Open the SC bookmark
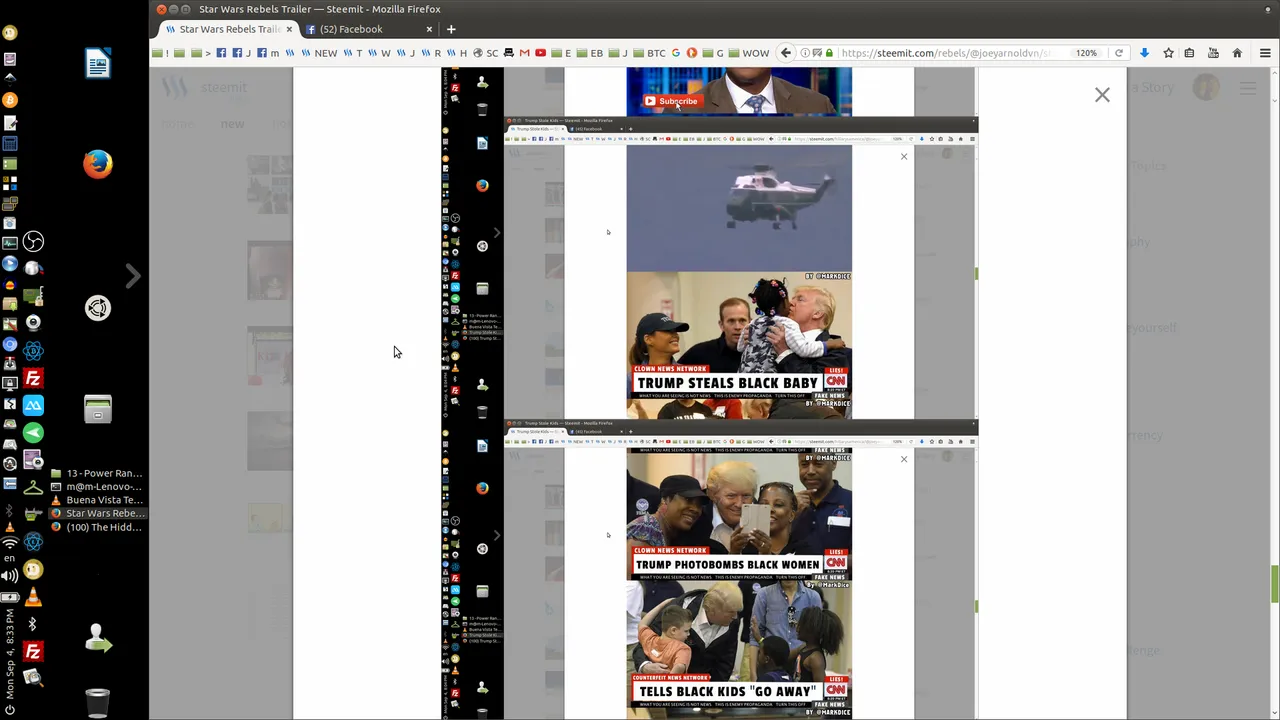Viewport: 1280px width, 720px height. coord(486,53)
